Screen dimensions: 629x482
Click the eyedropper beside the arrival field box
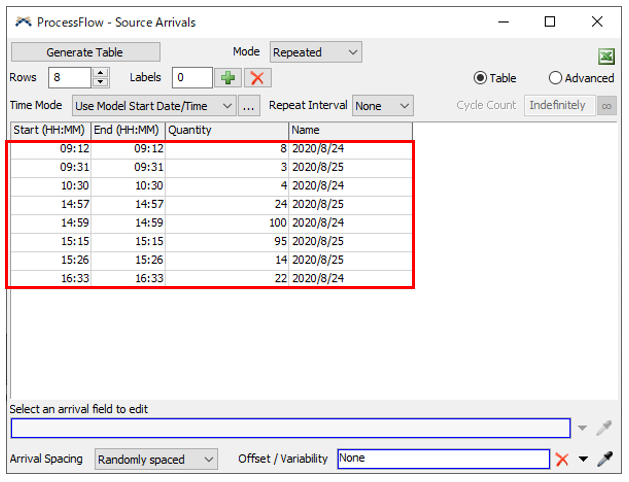pyautogui.click(x=604, y=428)
